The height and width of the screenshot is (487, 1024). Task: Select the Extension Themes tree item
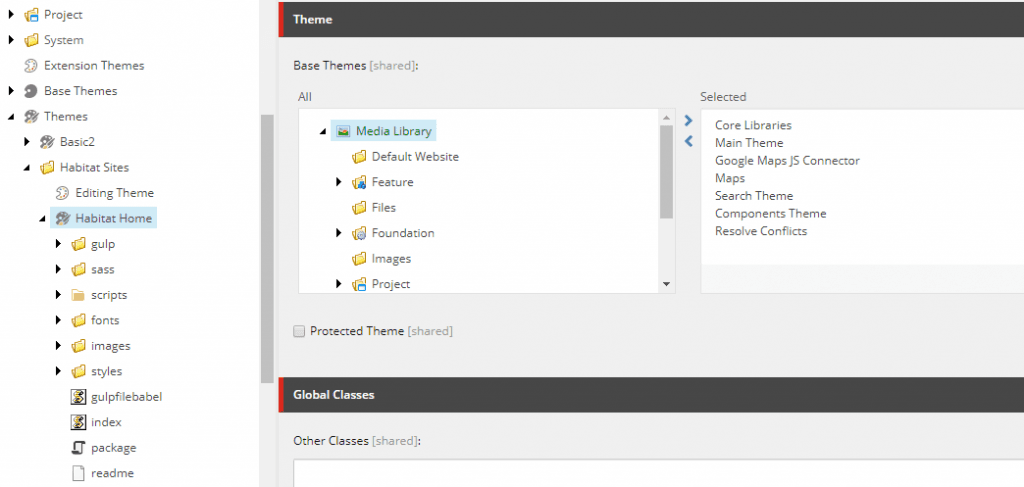pyautogui.click(x=94, y=65)
